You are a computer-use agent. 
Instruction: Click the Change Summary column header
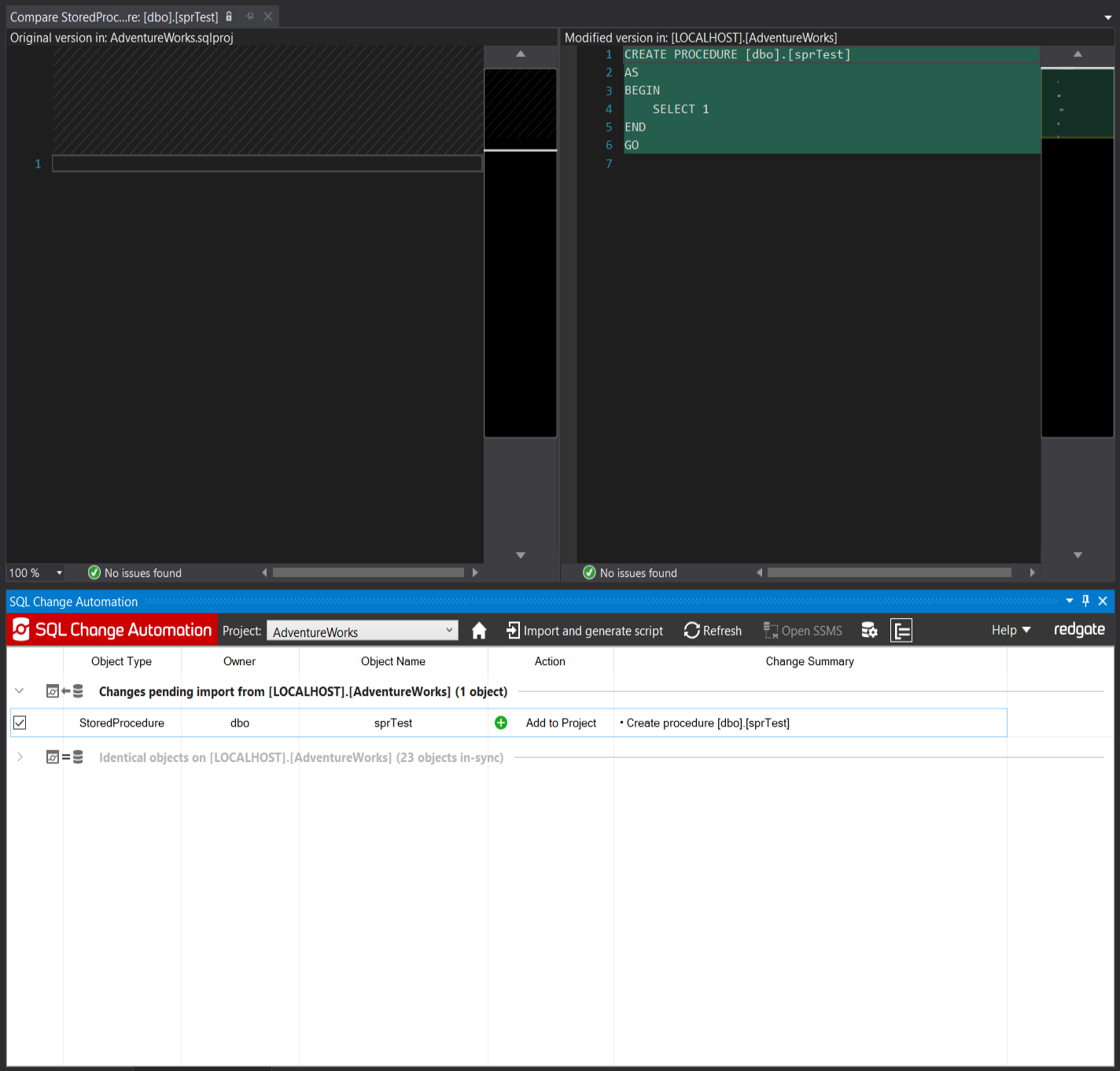(809, 661)
